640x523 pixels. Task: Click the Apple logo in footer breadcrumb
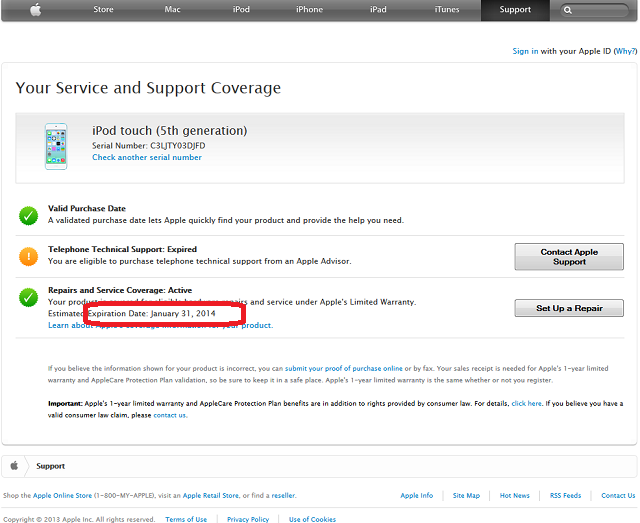[14, 466]
